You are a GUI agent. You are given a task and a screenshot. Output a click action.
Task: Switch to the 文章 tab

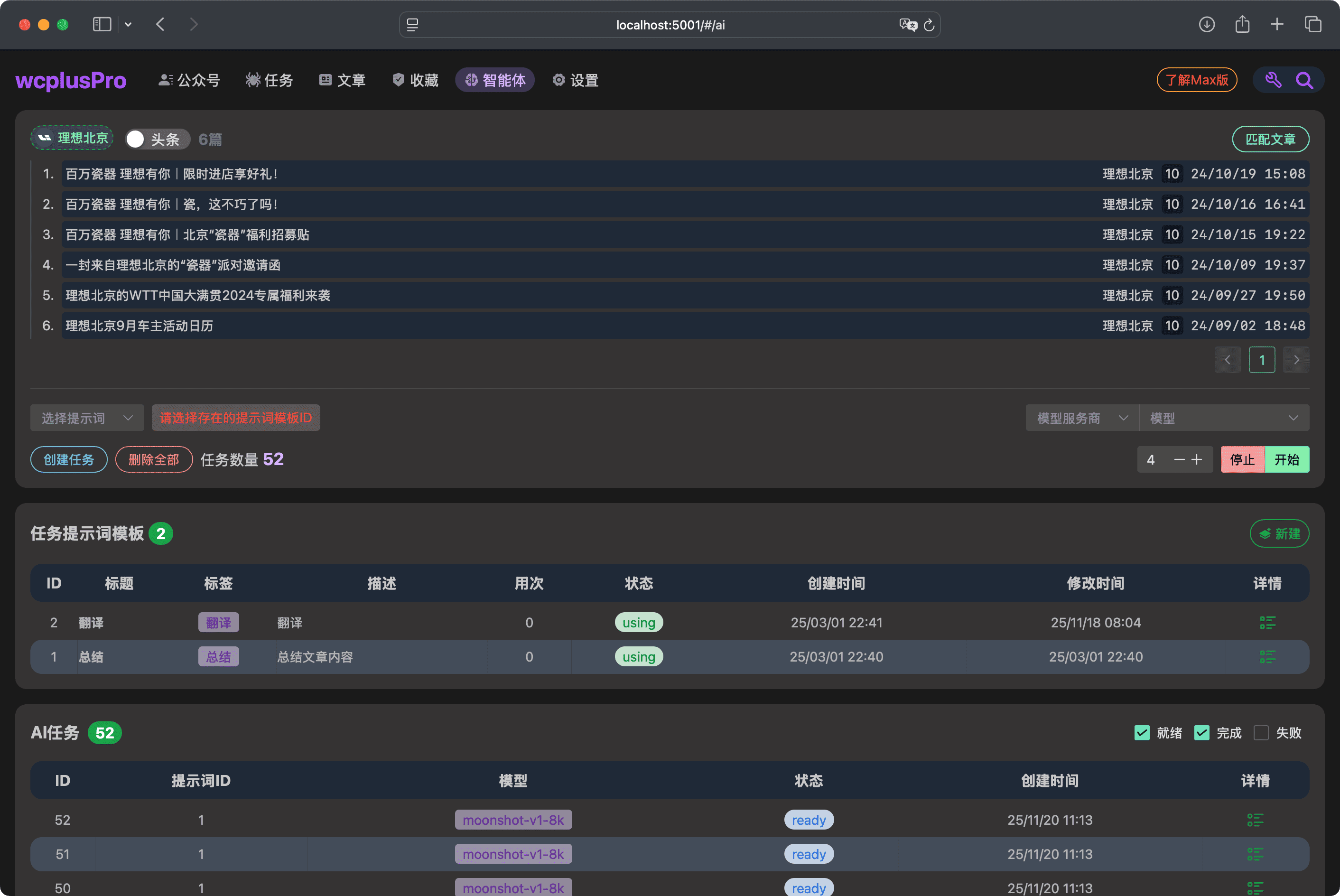pos(342,80)
